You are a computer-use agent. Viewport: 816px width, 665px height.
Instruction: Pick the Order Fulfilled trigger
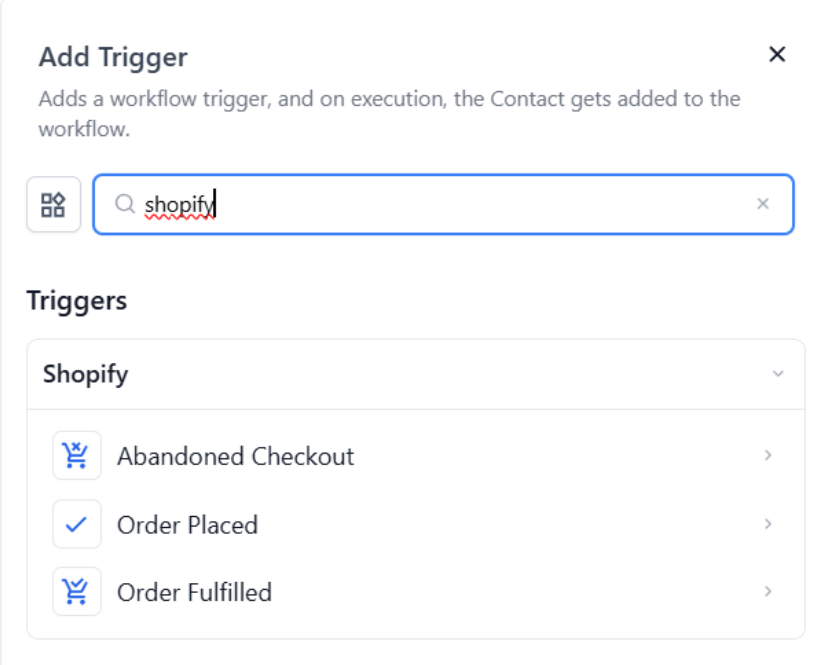click(x=194, y=592)
